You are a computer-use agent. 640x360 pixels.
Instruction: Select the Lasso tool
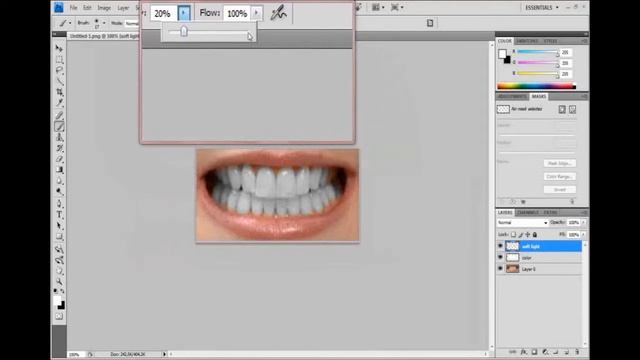[x=60, y=70]
